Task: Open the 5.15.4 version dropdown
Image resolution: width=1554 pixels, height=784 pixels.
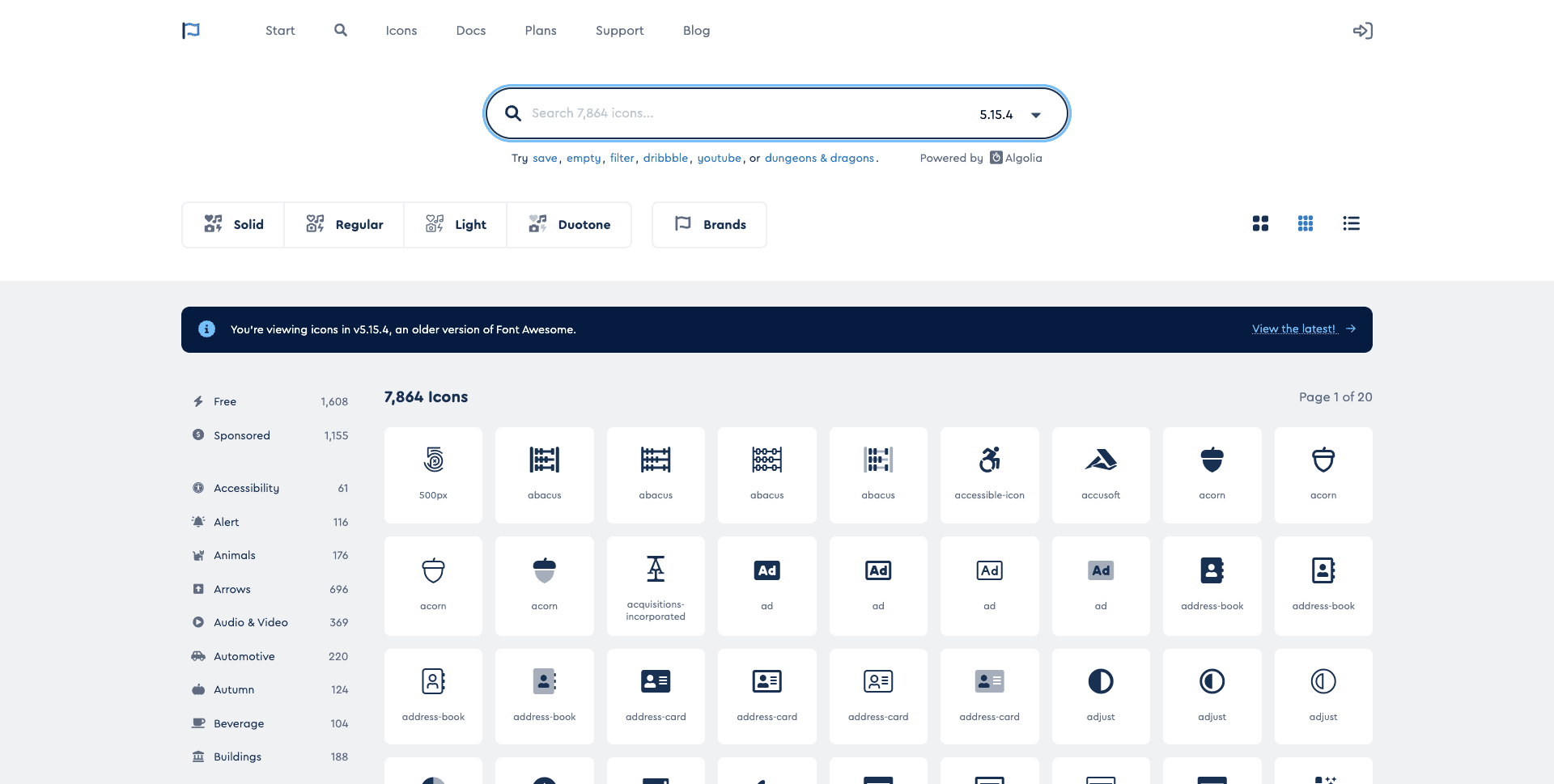Action: (1010, 114)
